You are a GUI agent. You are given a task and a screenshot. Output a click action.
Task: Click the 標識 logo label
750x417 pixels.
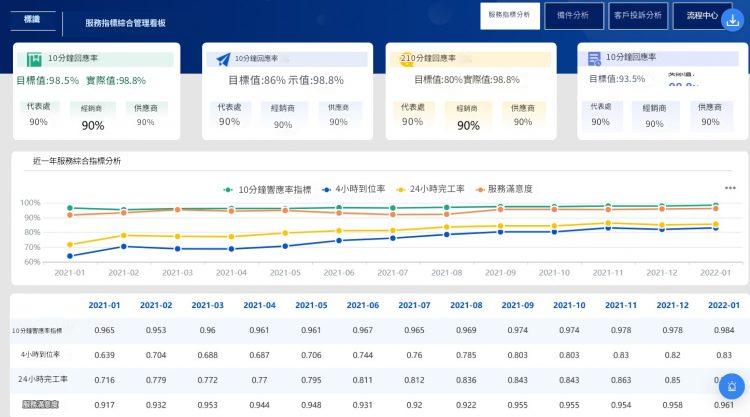pyautogui.click(x=33, y=20)
